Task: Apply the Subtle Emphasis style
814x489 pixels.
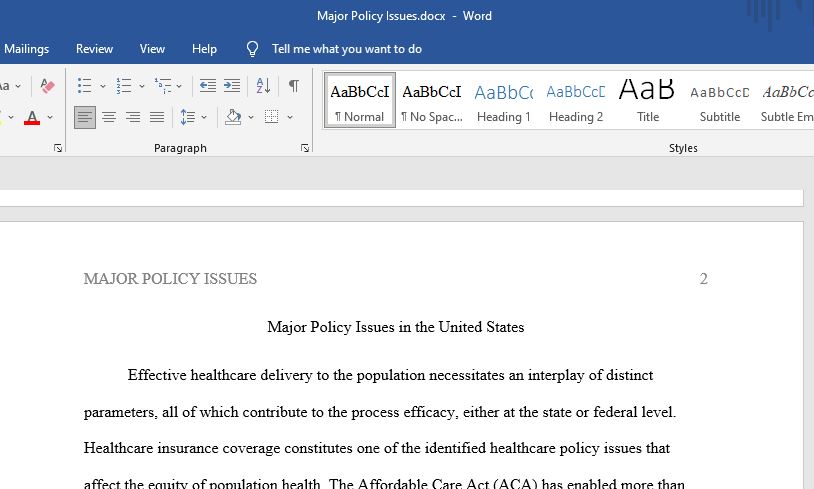Action: (785, 100)
